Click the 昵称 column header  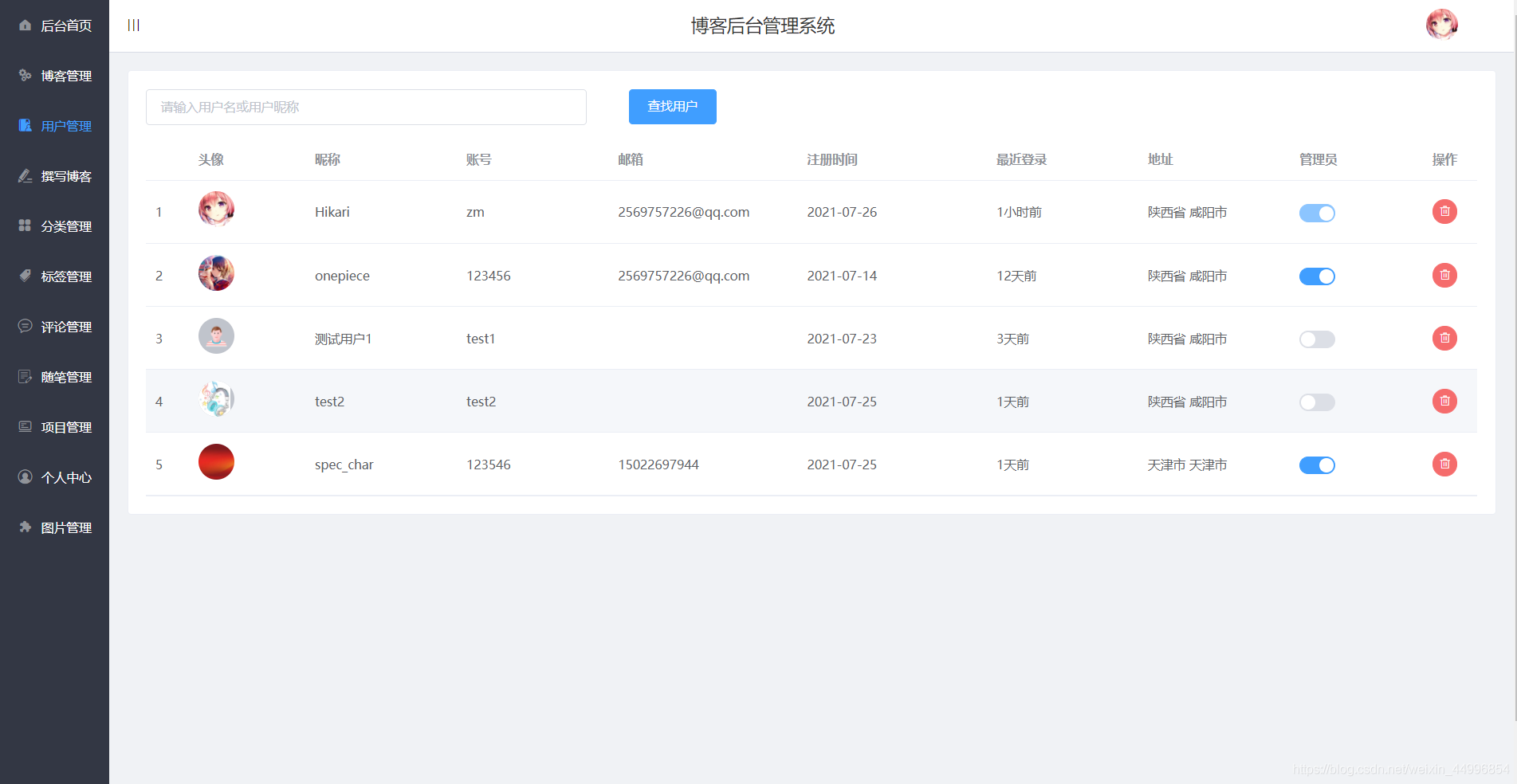[x=328, y=159]
